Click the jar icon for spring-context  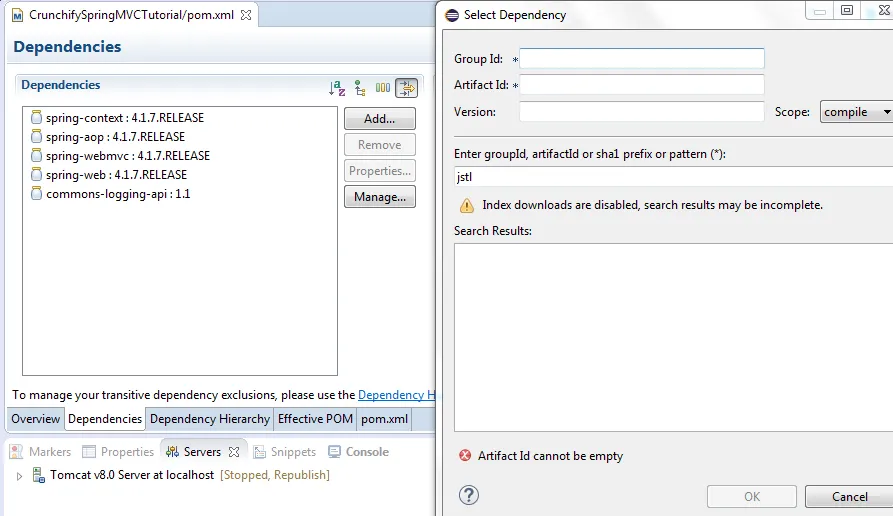click(x=36, y=117)
